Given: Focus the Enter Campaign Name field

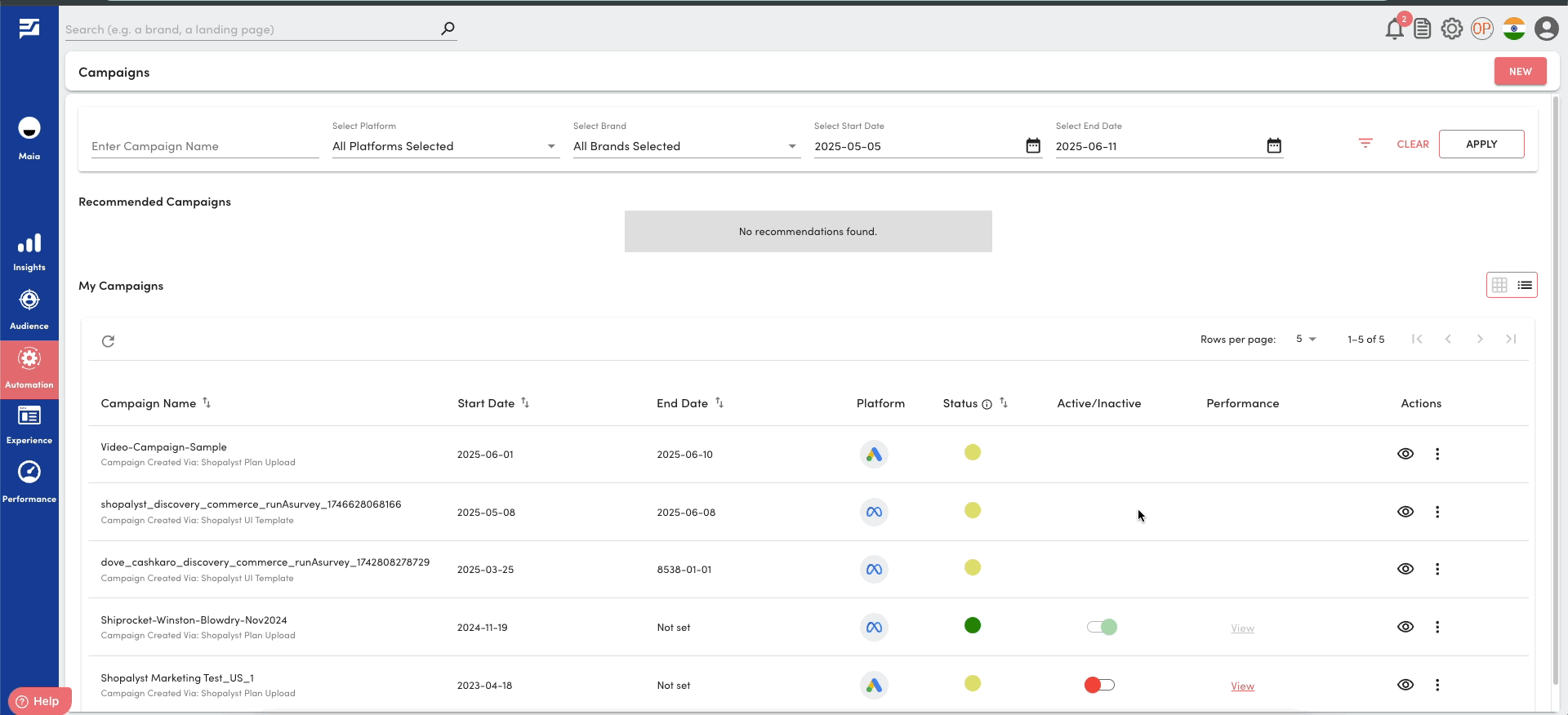Looking at the screenshot, I should coord(205,146).
